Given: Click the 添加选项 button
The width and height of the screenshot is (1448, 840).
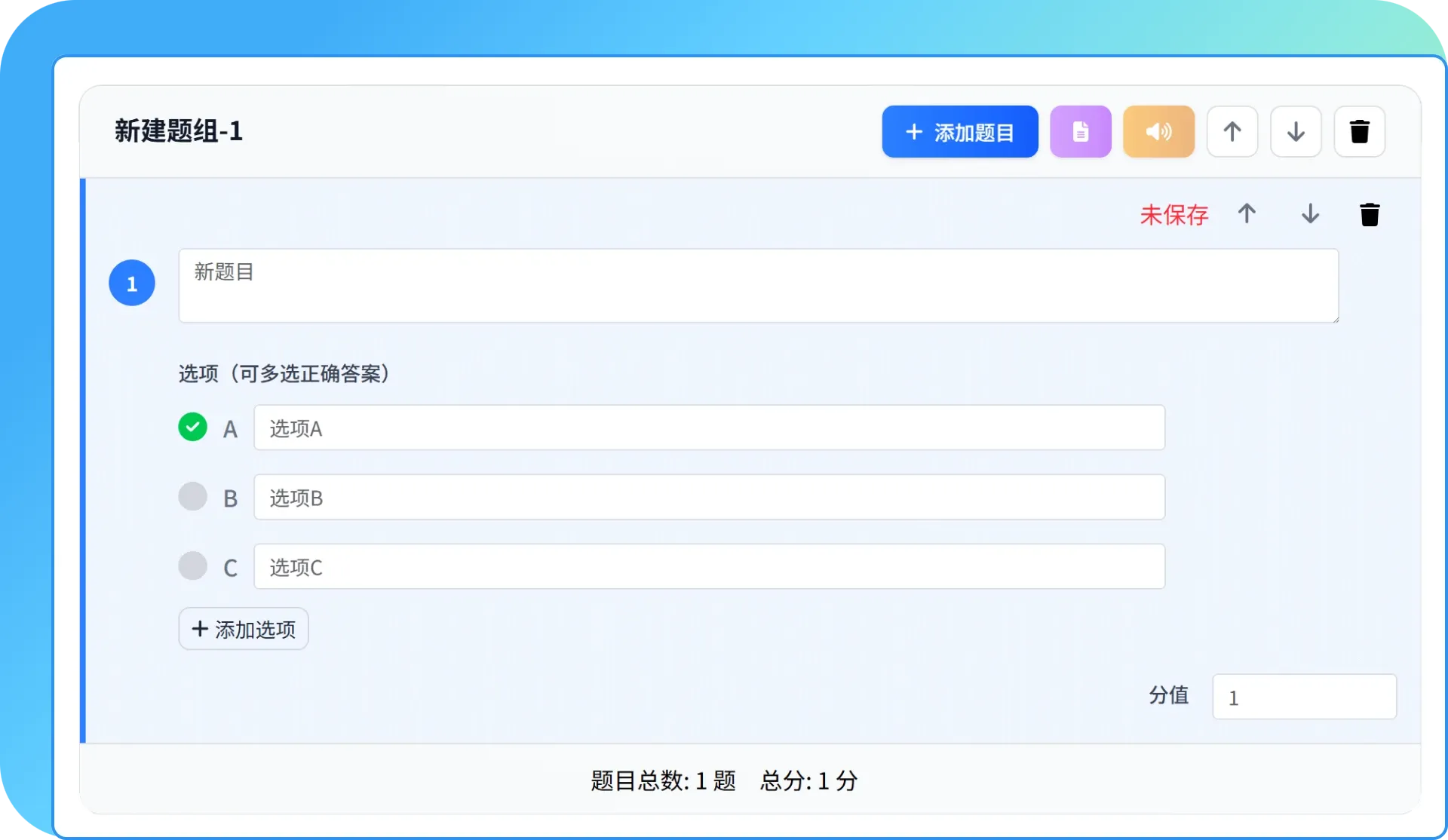Looking at the screenshot, I should click(244, 629).
